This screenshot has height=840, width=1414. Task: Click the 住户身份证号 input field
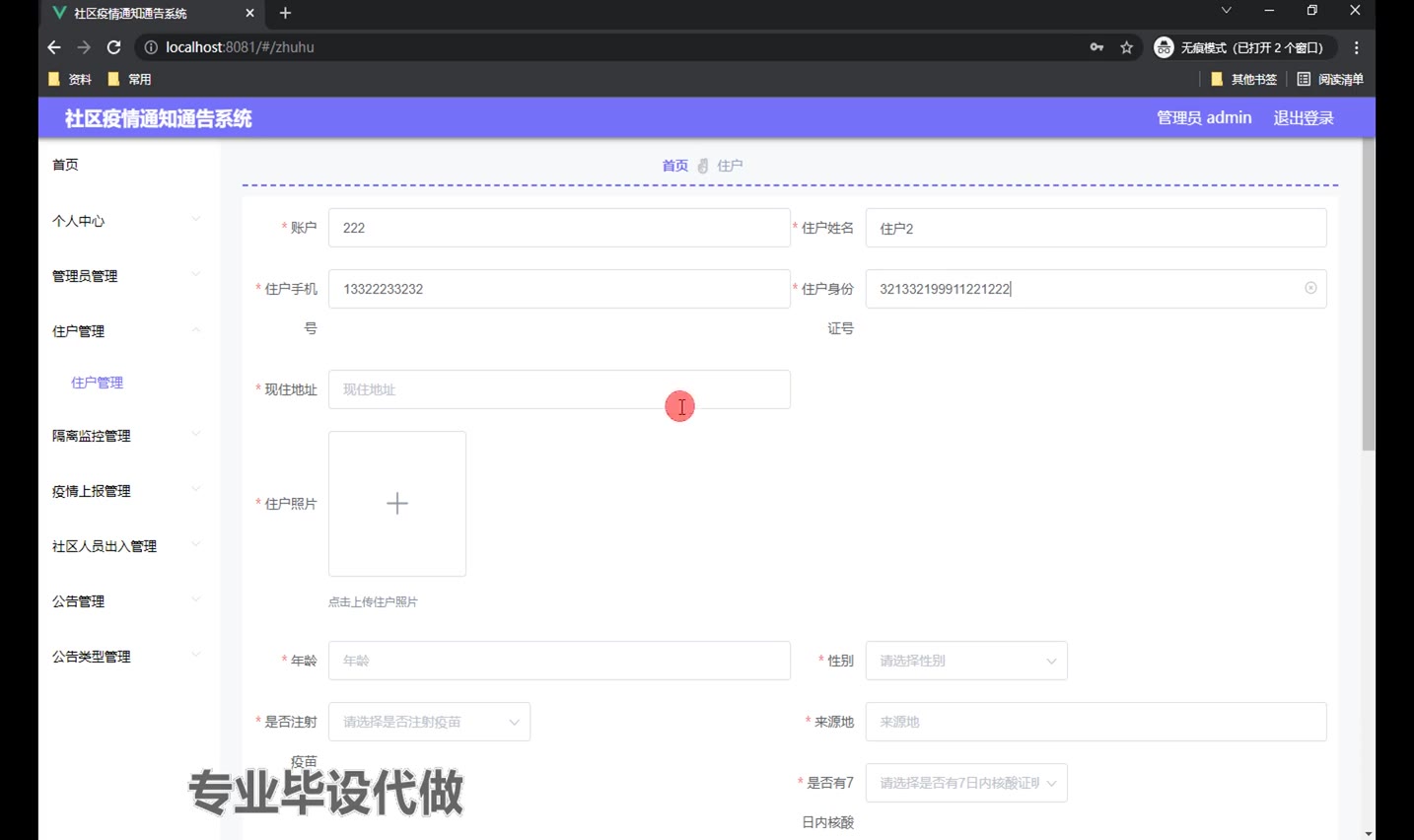point(1096,289)
